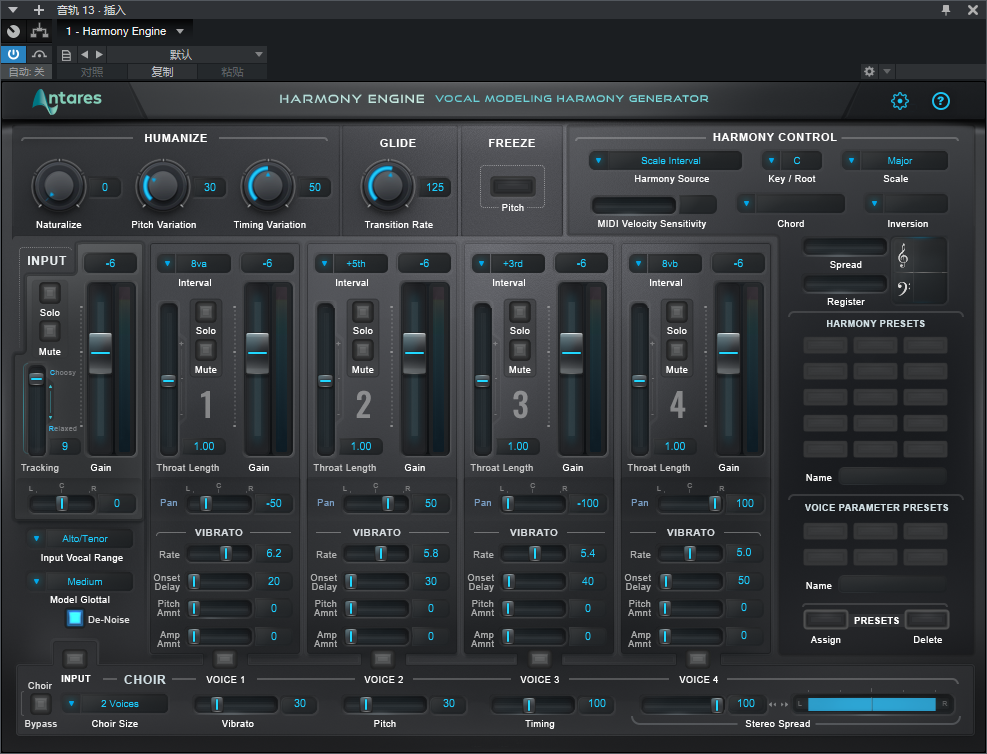Enable choir for Voice 1

pyautogui.click(x=225, y=659)
